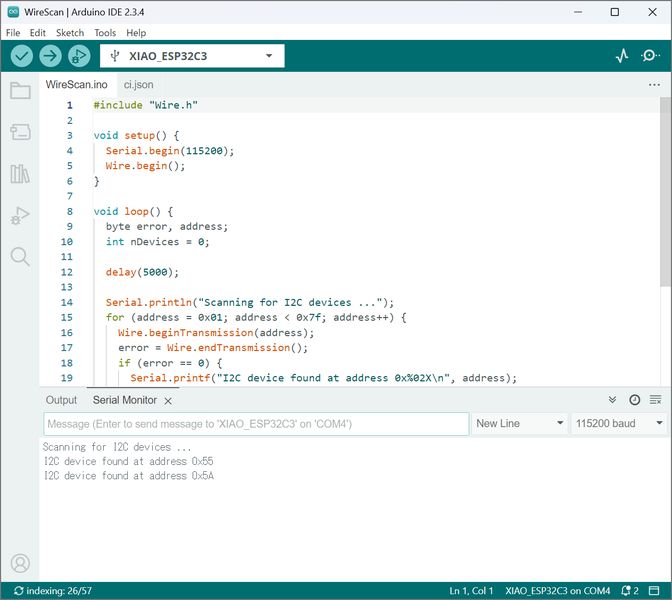Open the 115200 baud rate dropdown

(x=618, y=423)
